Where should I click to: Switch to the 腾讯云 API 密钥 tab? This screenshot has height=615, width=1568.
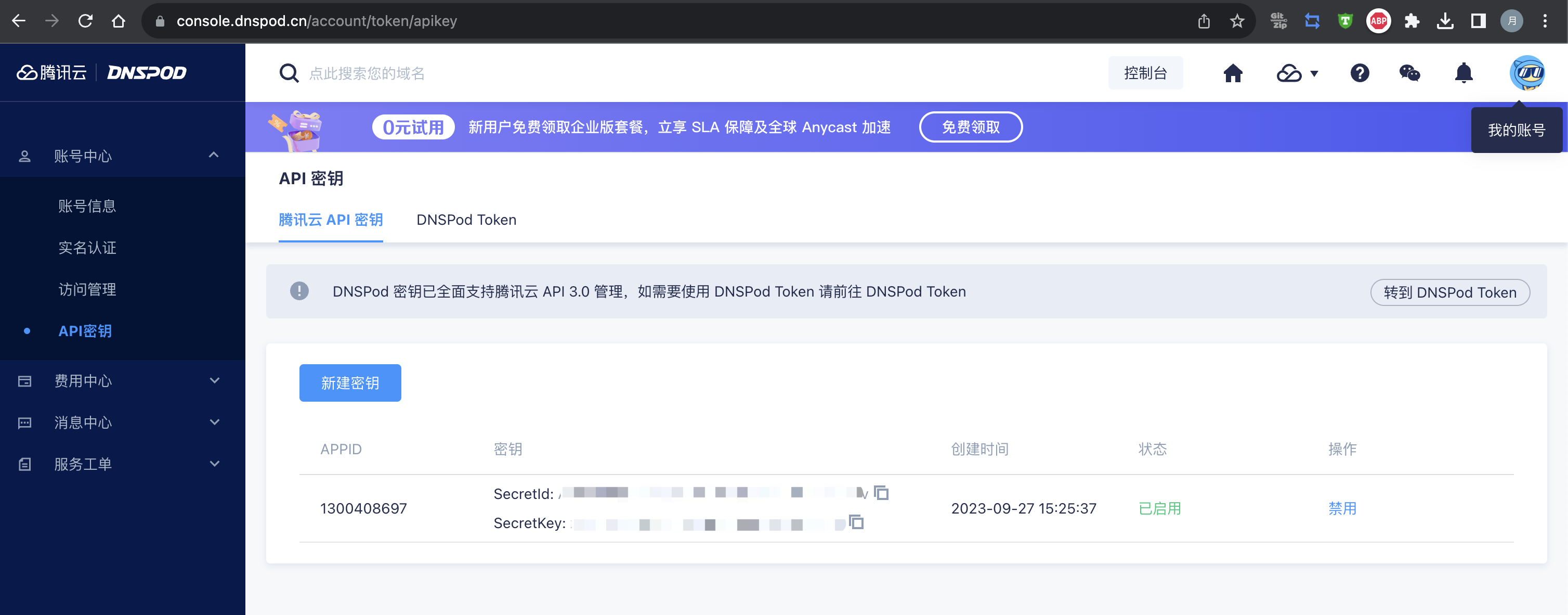click(331, 220)
